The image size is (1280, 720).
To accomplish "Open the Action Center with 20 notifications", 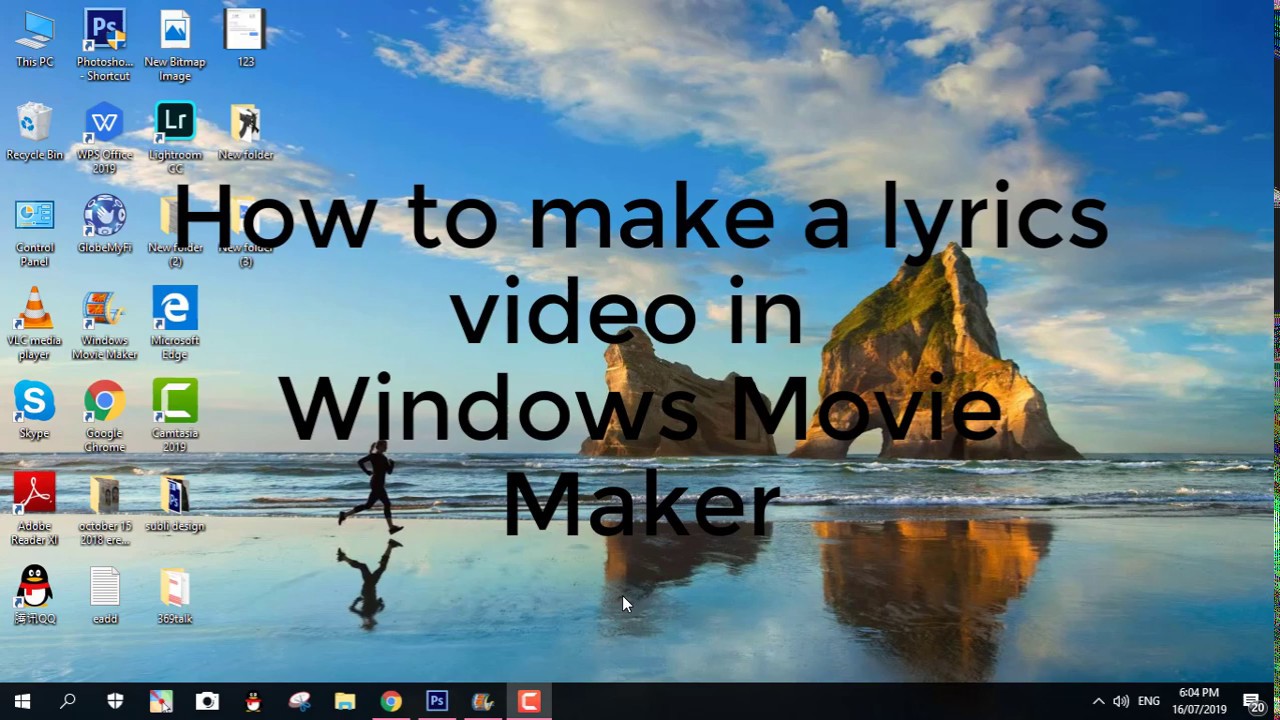I will click(1253, 701).
